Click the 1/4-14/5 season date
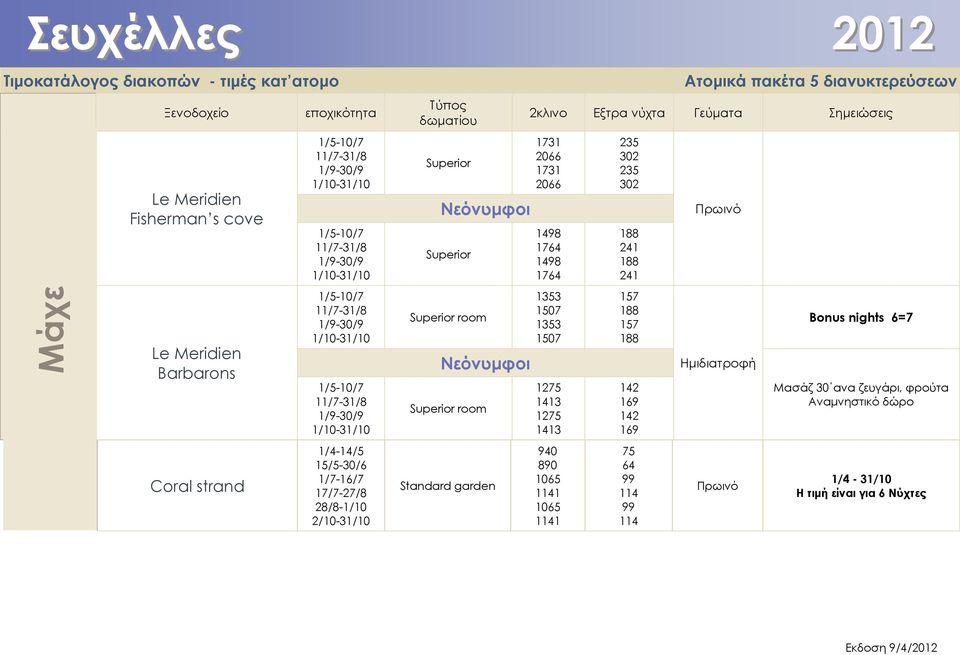This screenshot has width=960, height=655. 341,451
